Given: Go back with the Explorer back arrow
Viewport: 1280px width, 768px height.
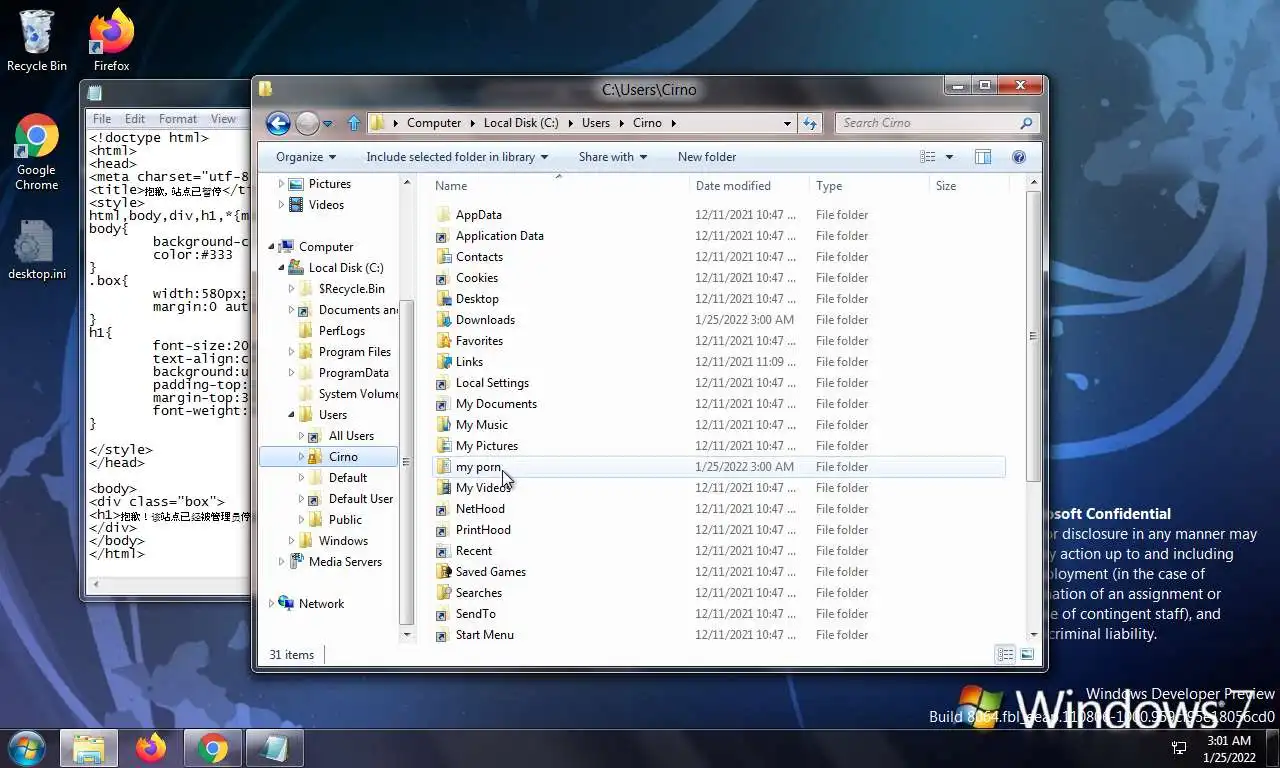Looking at the screenshot, I should coord(278,123).
